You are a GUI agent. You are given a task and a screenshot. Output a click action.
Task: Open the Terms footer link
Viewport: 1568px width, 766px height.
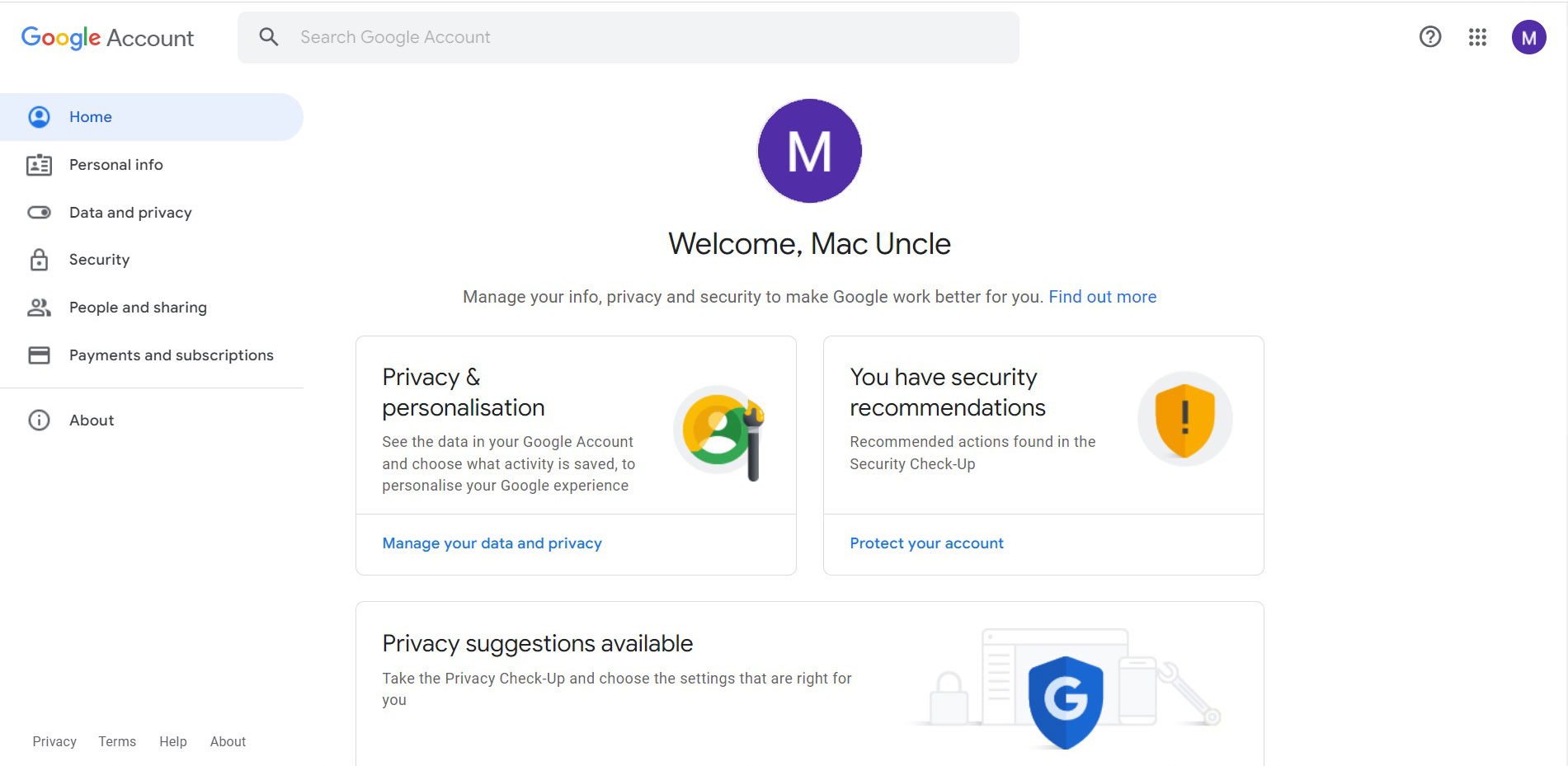click(117, 741)
